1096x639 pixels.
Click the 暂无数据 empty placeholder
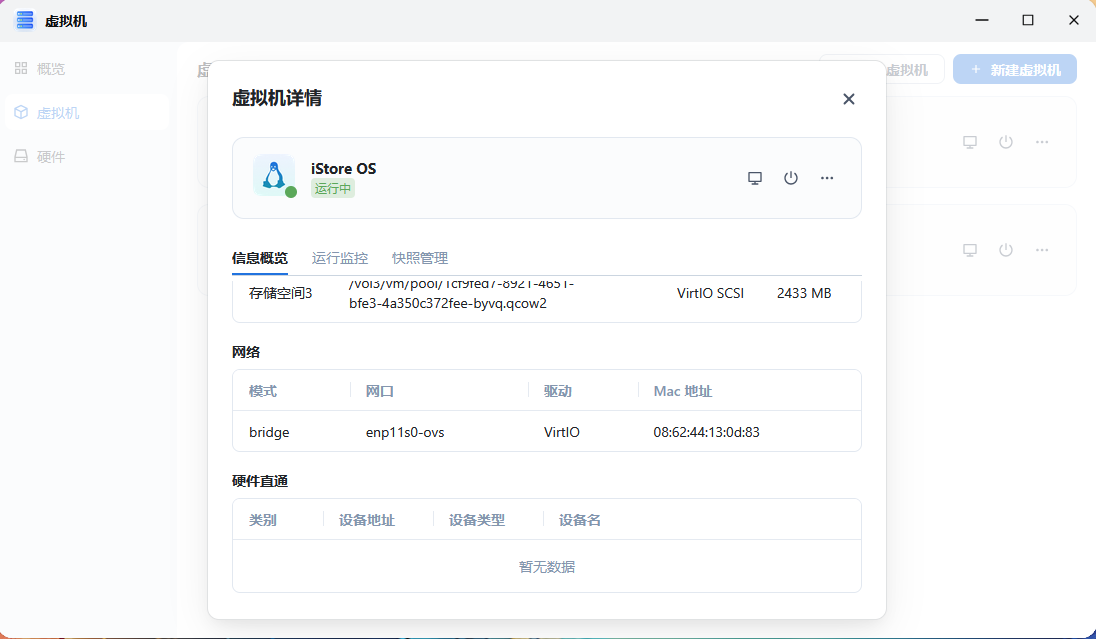coord(547,567)
